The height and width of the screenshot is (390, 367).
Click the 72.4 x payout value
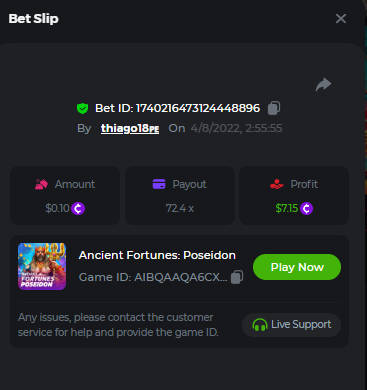[180, 209]
